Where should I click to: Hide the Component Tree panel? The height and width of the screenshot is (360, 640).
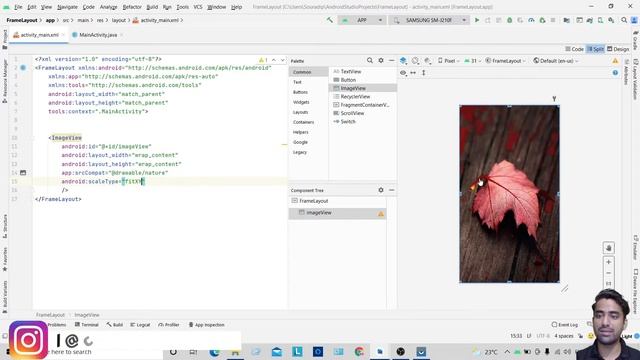(x=391, y=190)
